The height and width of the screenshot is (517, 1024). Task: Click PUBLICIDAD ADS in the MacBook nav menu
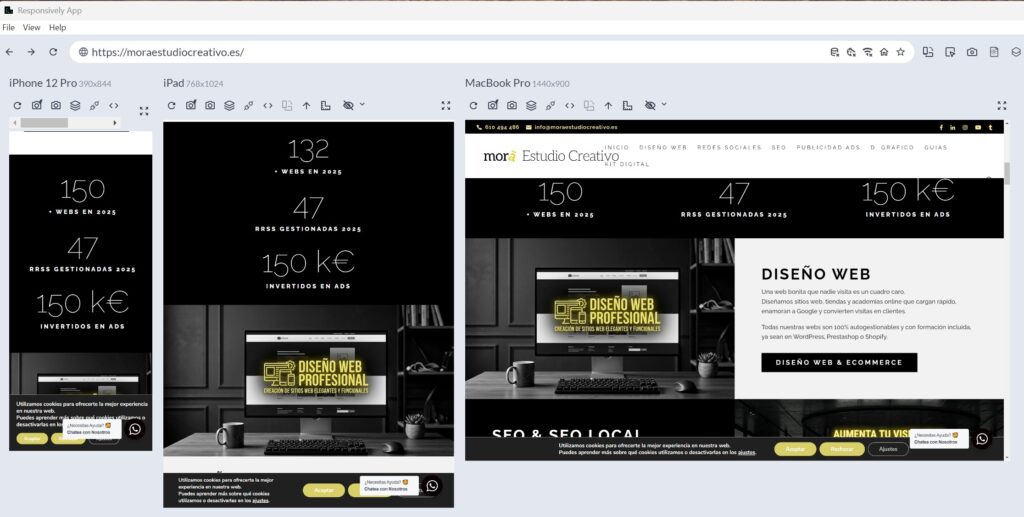[828, 148]
